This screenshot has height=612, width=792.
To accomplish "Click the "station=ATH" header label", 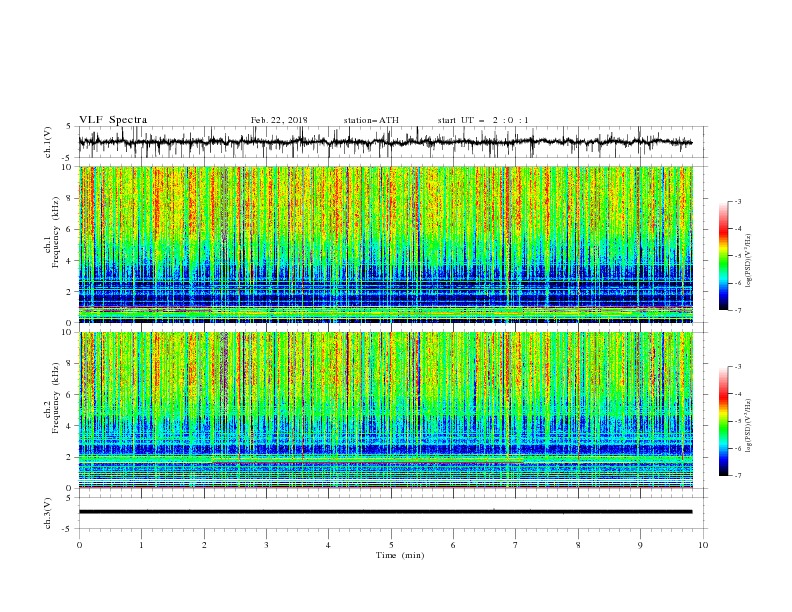I will pyautogui.click(x=371, y=120).
